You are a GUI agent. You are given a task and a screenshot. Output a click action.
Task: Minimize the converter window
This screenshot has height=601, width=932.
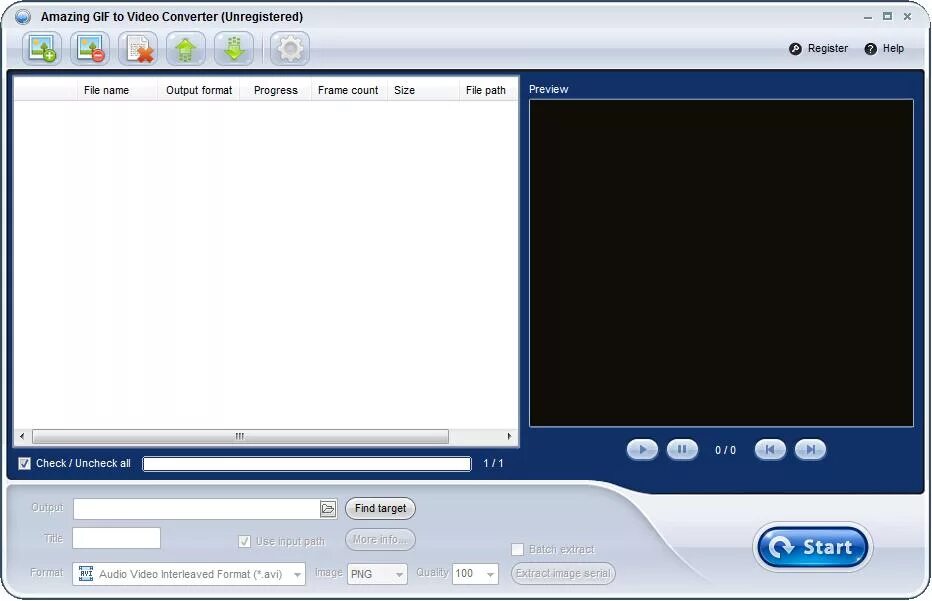pyautogui.click(x=868, y=17)
